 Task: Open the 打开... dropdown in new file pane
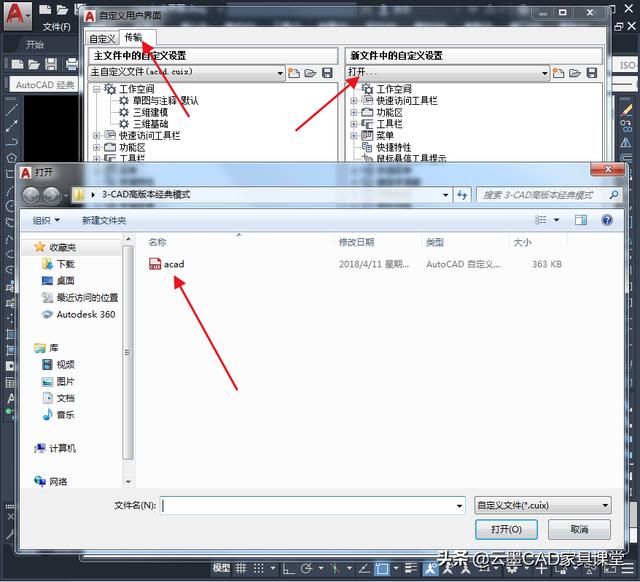coord(447,73)
